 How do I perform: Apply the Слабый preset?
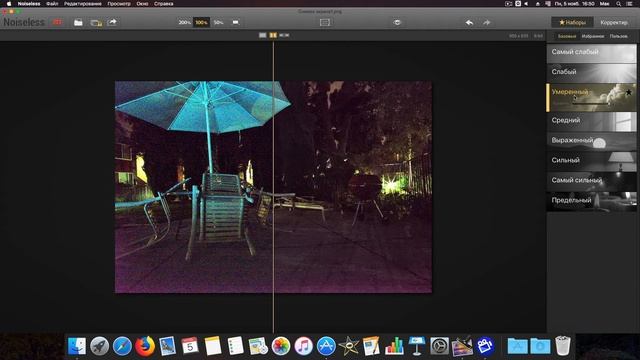point(591,73)
